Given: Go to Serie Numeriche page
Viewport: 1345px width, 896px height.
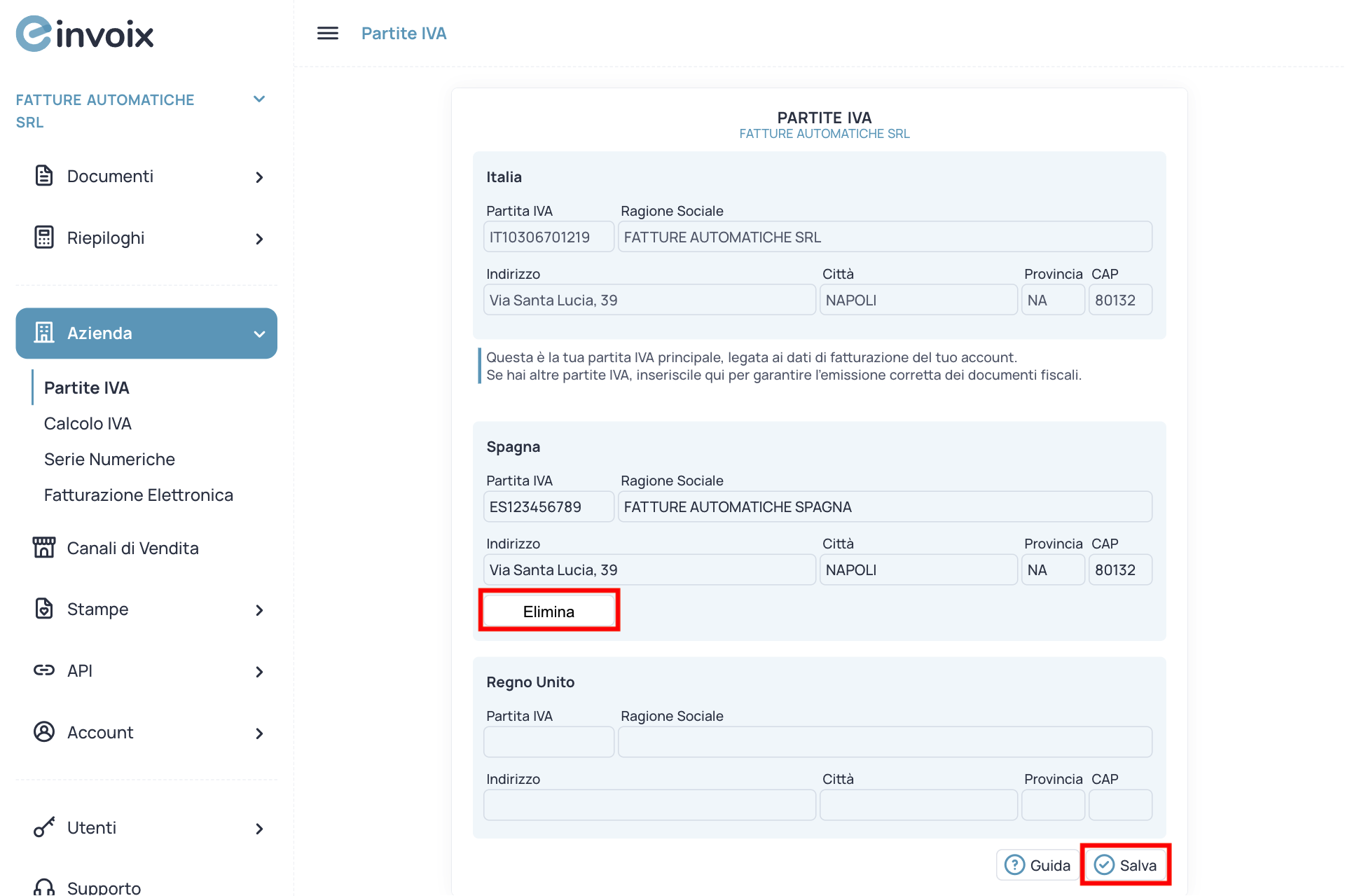Looking at the screenshot, I should 109,459.
